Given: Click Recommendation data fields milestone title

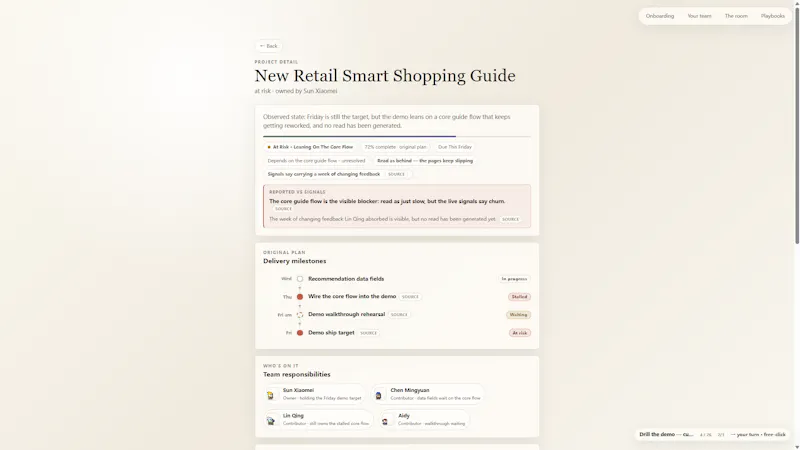Looking at the screenshot, I should click(x=346, y=279).
